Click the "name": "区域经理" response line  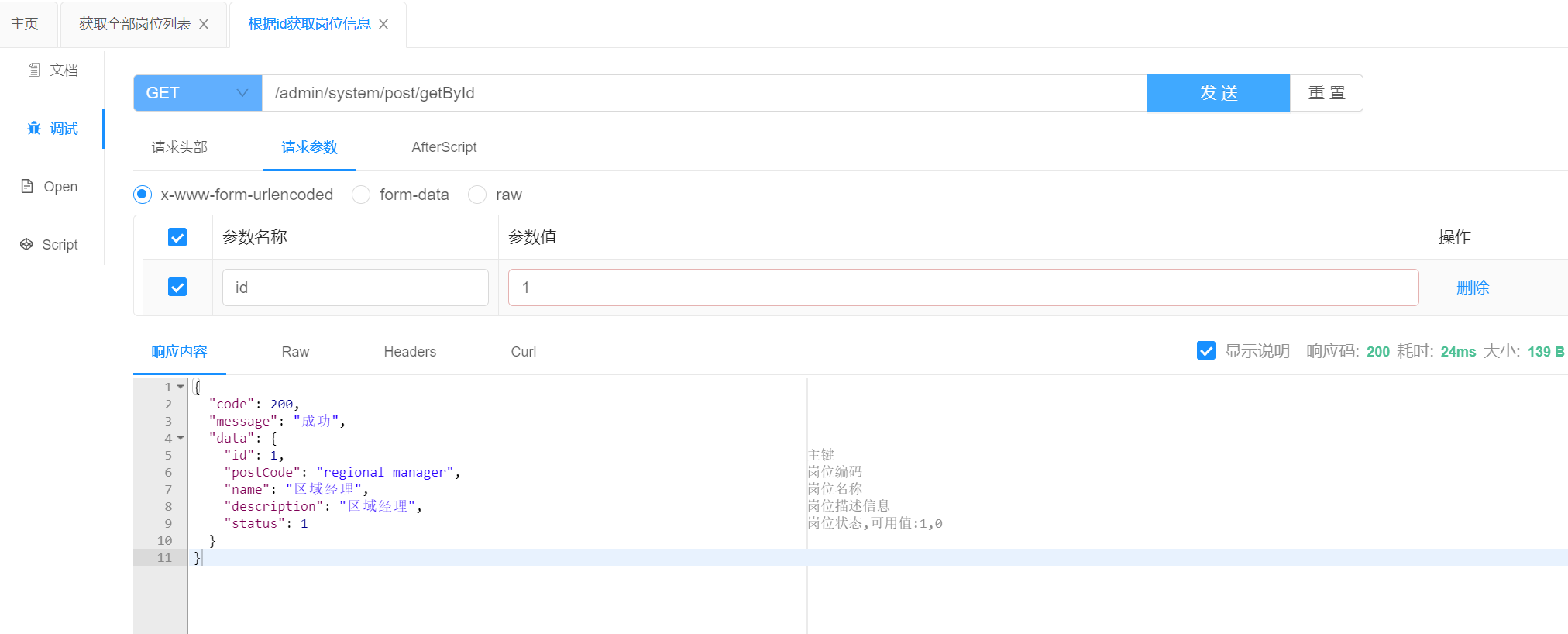[296, 489]
